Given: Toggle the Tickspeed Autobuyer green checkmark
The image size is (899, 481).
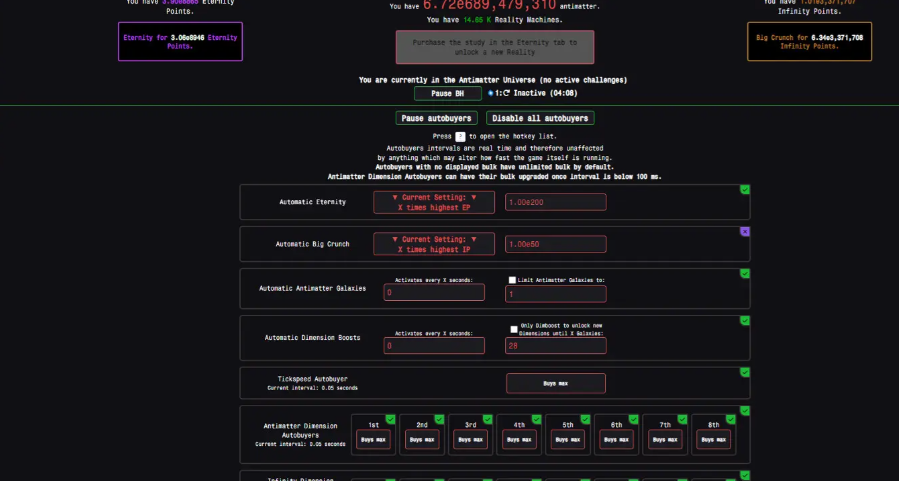Looking at the screenshot, I should (745, 373).
